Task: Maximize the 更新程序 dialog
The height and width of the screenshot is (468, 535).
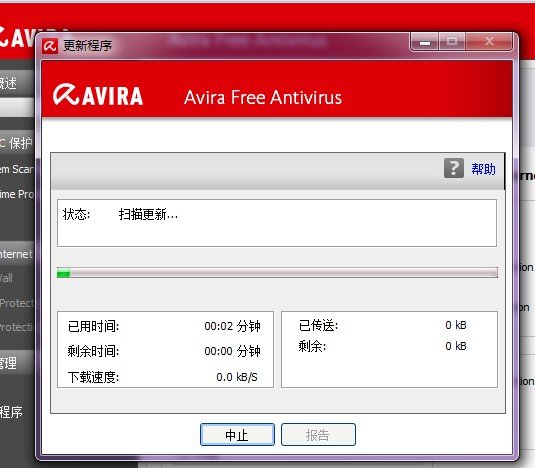Action: [x=452, y=42]
